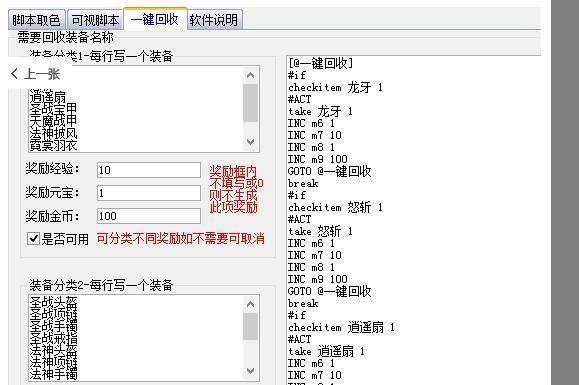This screenshot has height=385, width=579.
Task: Click the category 1 list scroll-down arrow
Action: [x=250, y=142]
